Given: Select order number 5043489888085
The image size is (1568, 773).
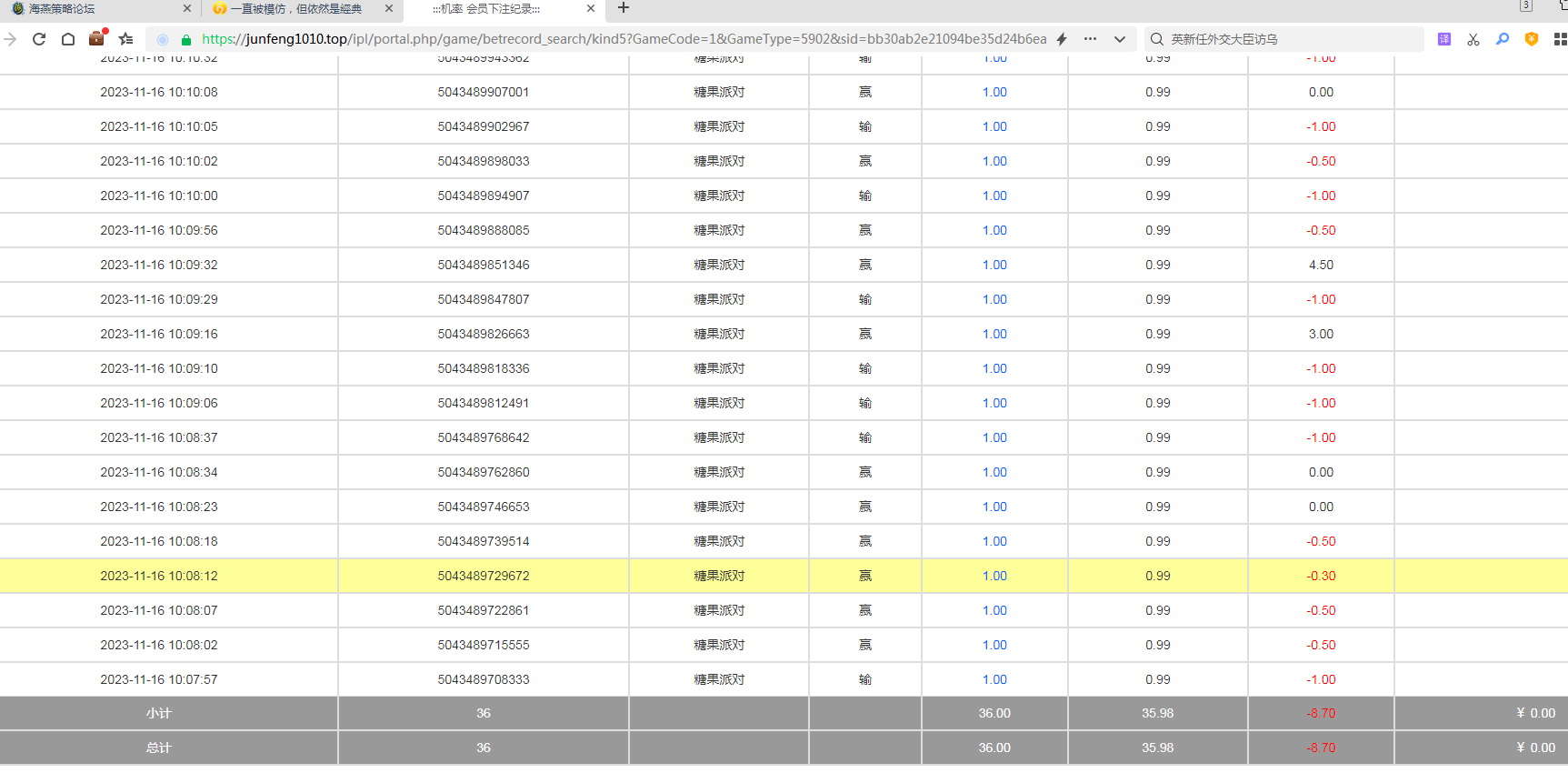Looking at the screenshot, I should pyautogui.click(x=484, y=230).
